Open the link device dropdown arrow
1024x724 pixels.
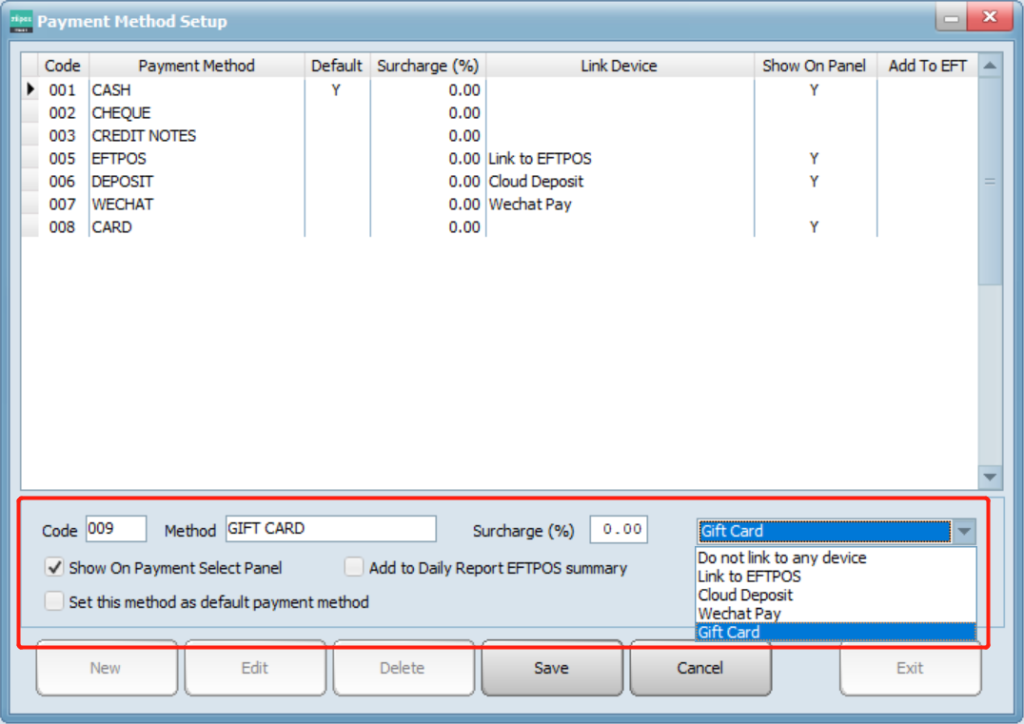963,531
